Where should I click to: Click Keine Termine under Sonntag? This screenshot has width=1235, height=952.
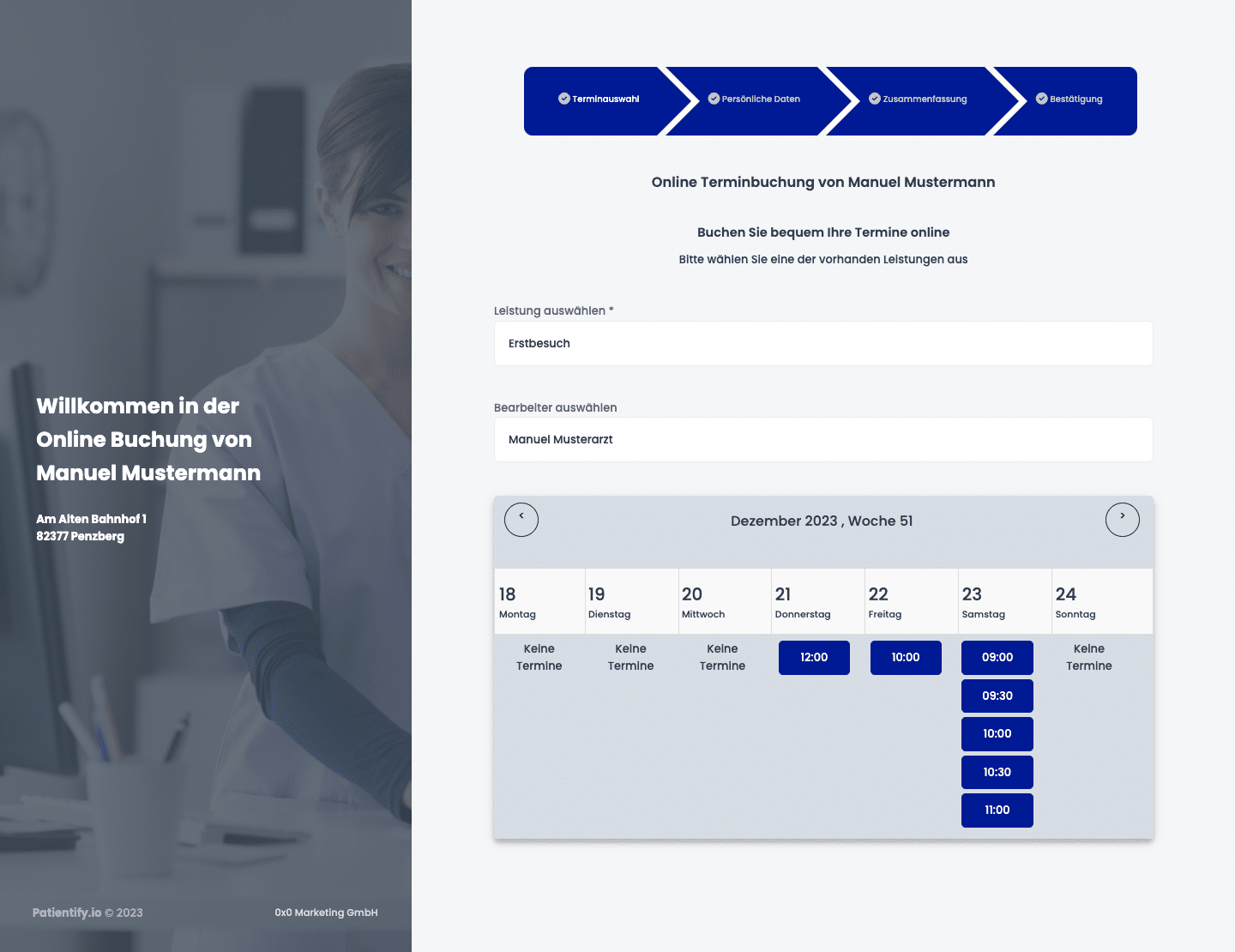(1089, 657)
